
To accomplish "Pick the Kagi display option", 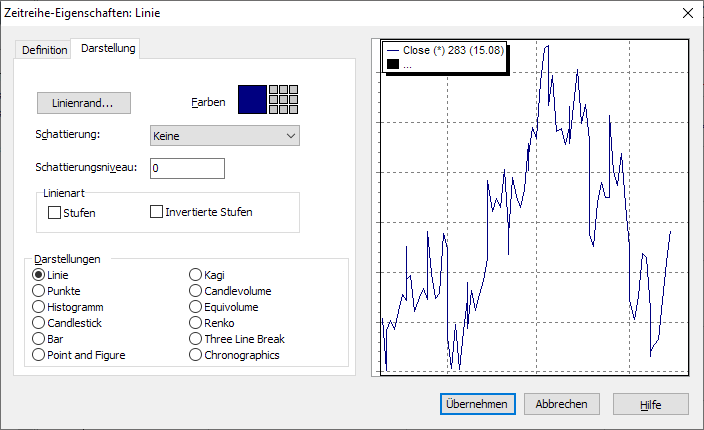I will click(196, 275).
